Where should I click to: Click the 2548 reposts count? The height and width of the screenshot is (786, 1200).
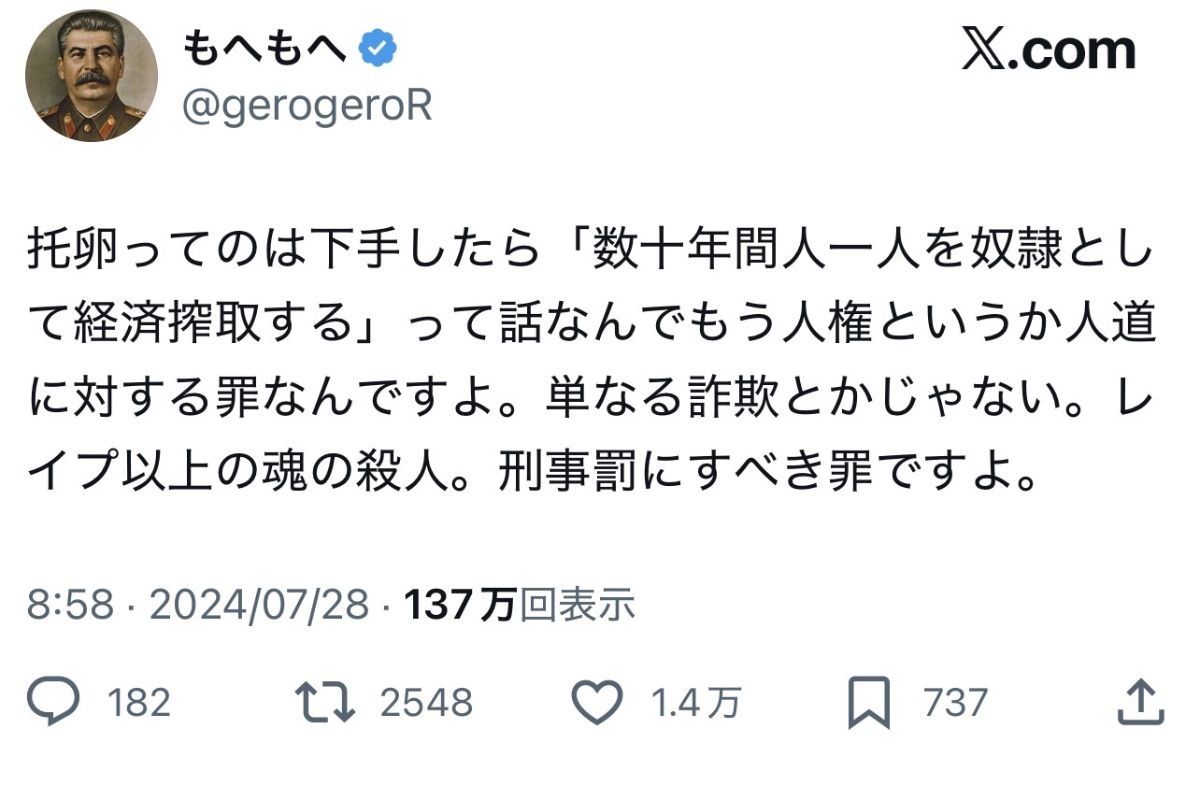click(426, 703)
